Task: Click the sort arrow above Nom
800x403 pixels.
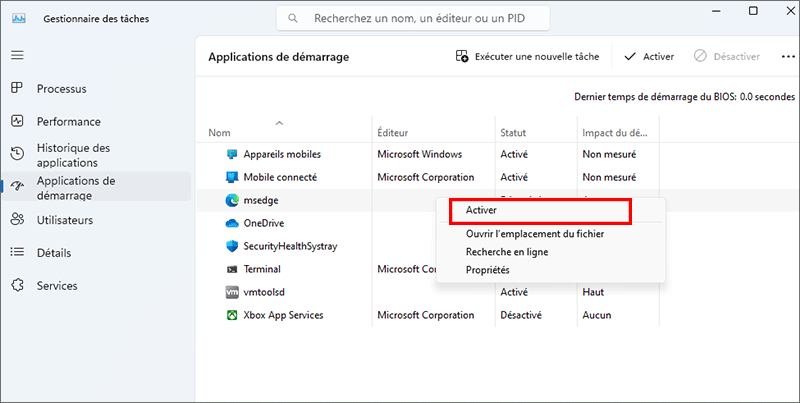Action: (x=279, y=123)
